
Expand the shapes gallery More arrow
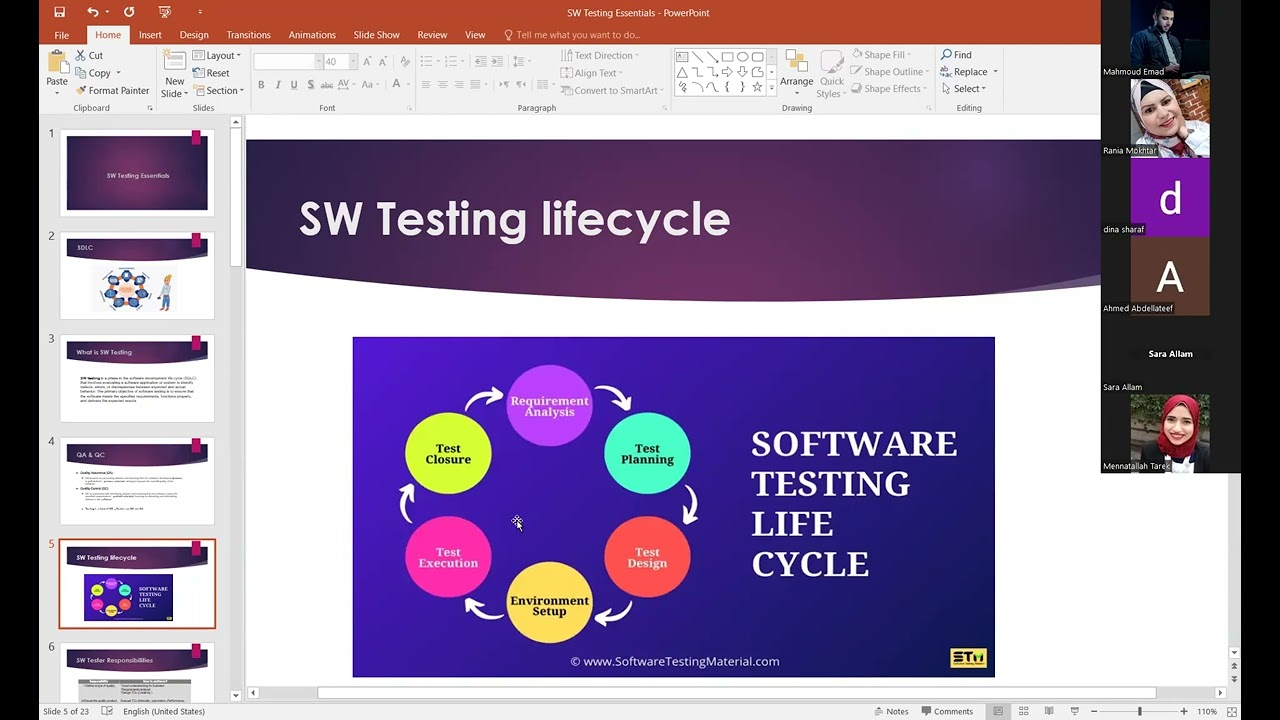point(771,88)
